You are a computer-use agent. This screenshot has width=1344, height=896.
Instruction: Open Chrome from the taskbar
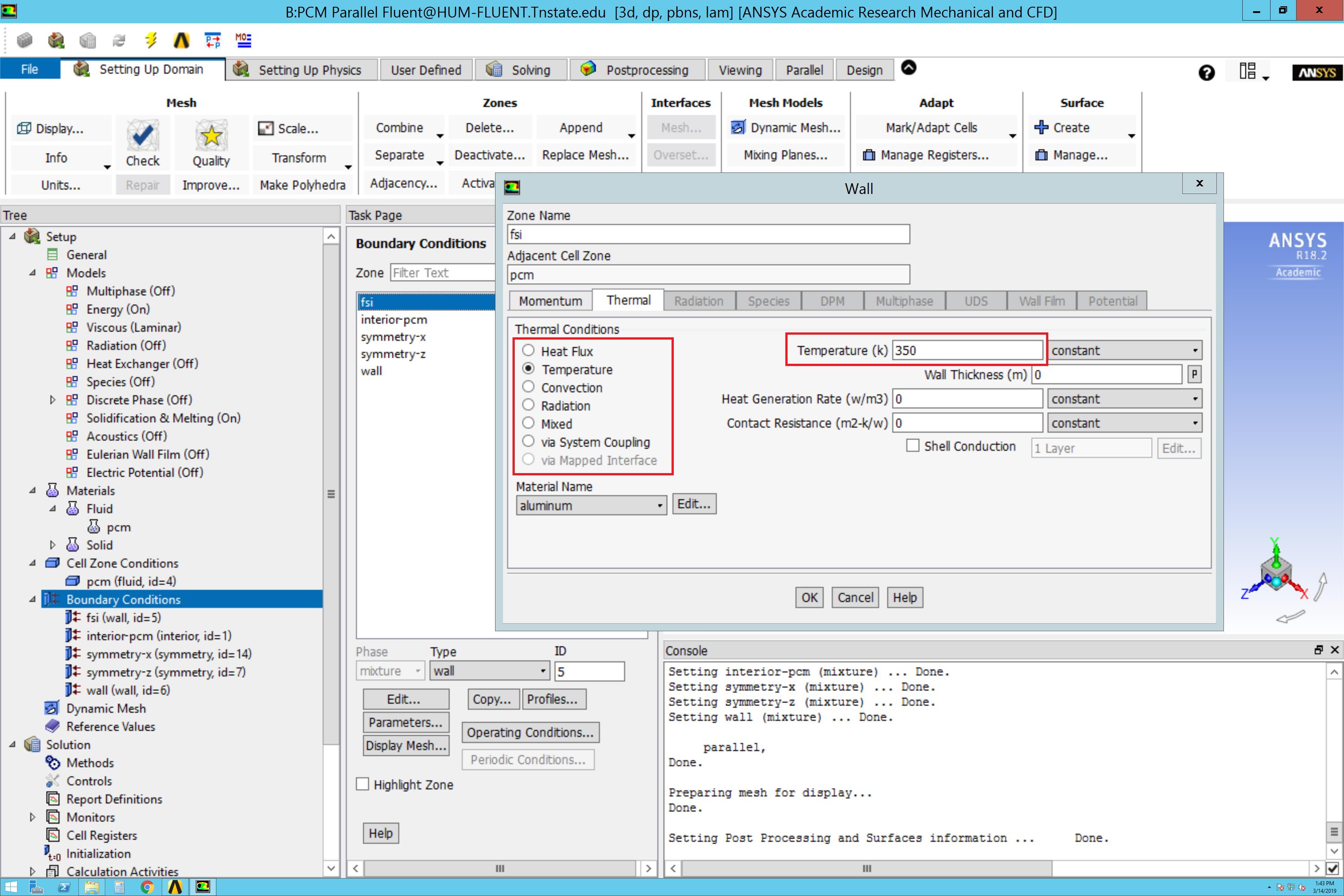pyautogui.click(x=147, y=887)
